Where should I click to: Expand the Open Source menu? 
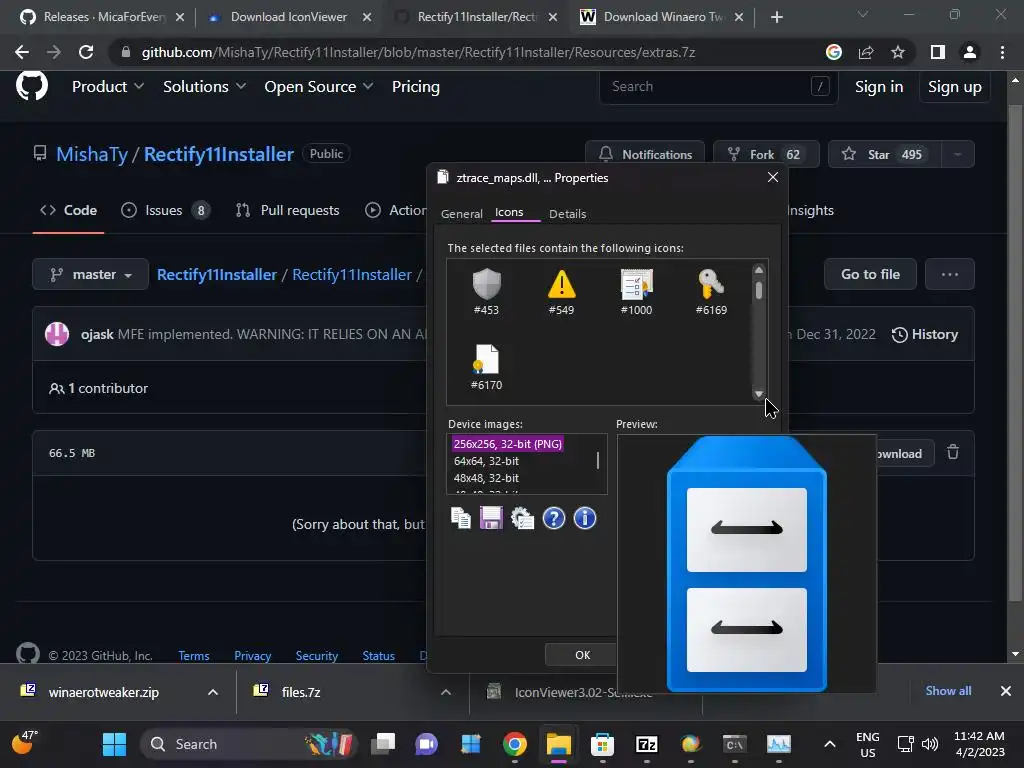pyautogui.click(x=319, y=87)
